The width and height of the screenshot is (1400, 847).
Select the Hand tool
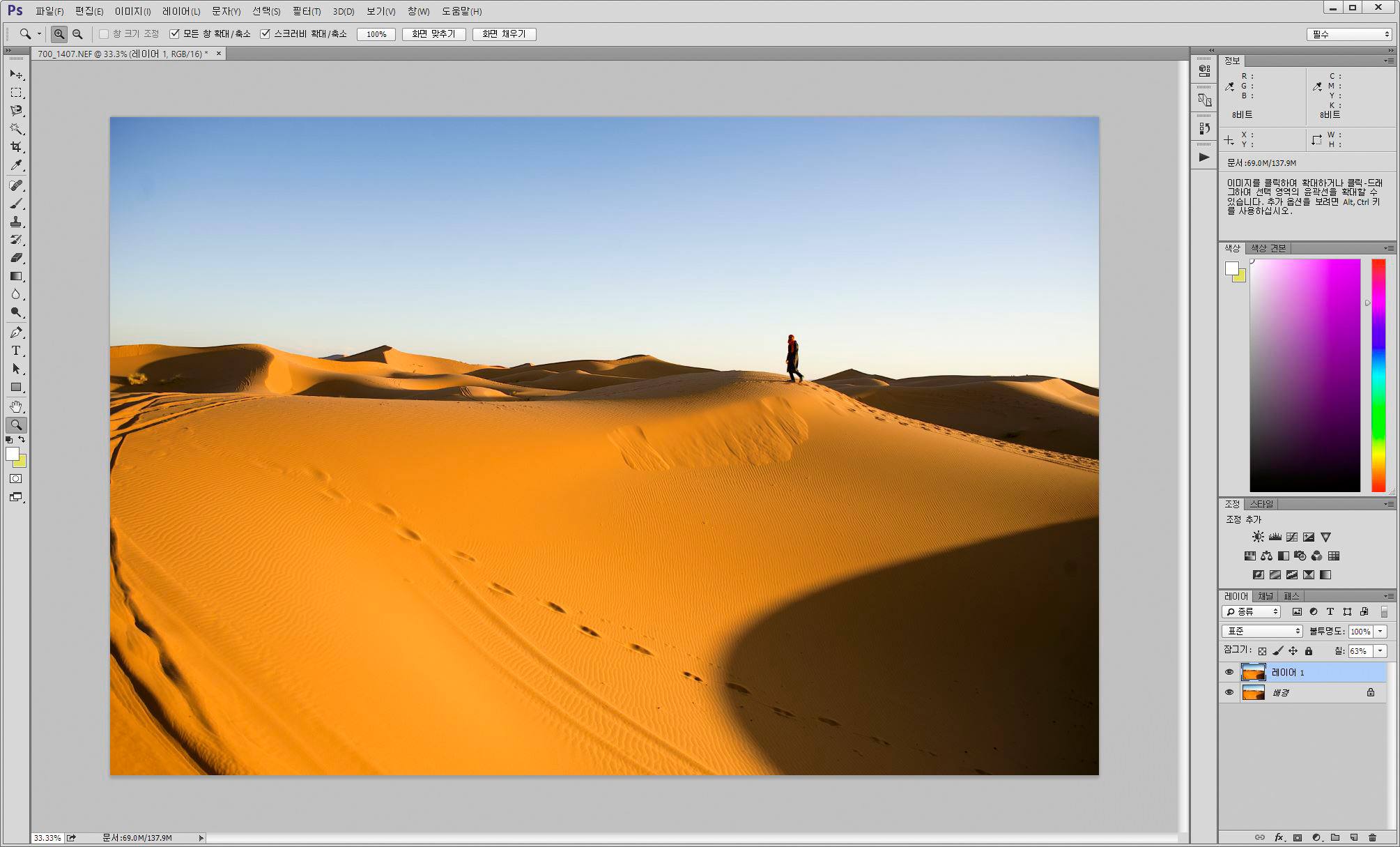pos(16,406)
